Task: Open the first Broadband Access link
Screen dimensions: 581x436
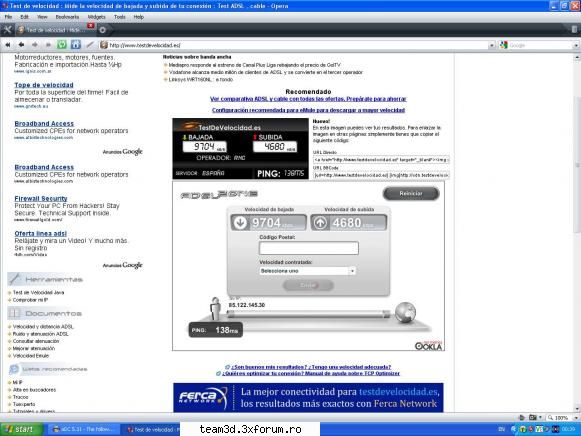Action: tap(44, 123)
